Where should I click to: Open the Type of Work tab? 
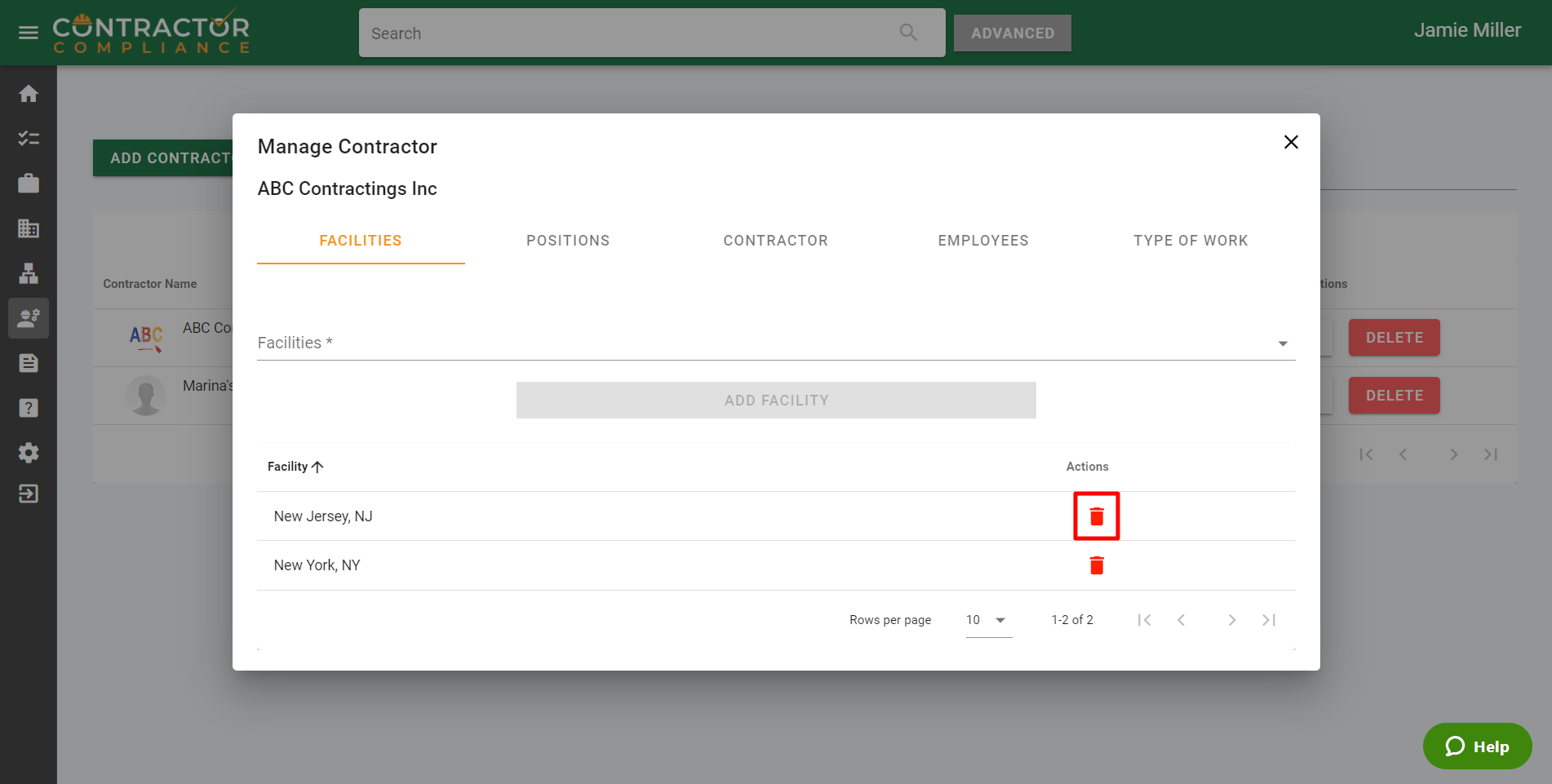point(1190,241)
